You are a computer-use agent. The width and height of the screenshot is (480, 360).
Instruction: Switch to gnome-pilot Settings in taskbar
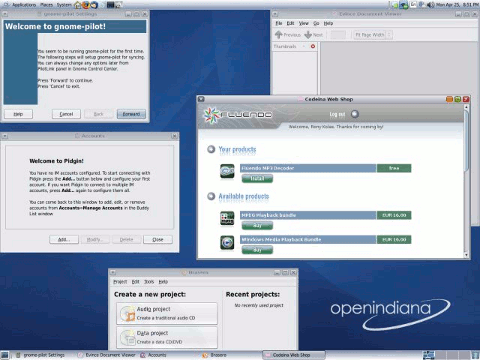(40, 355)
